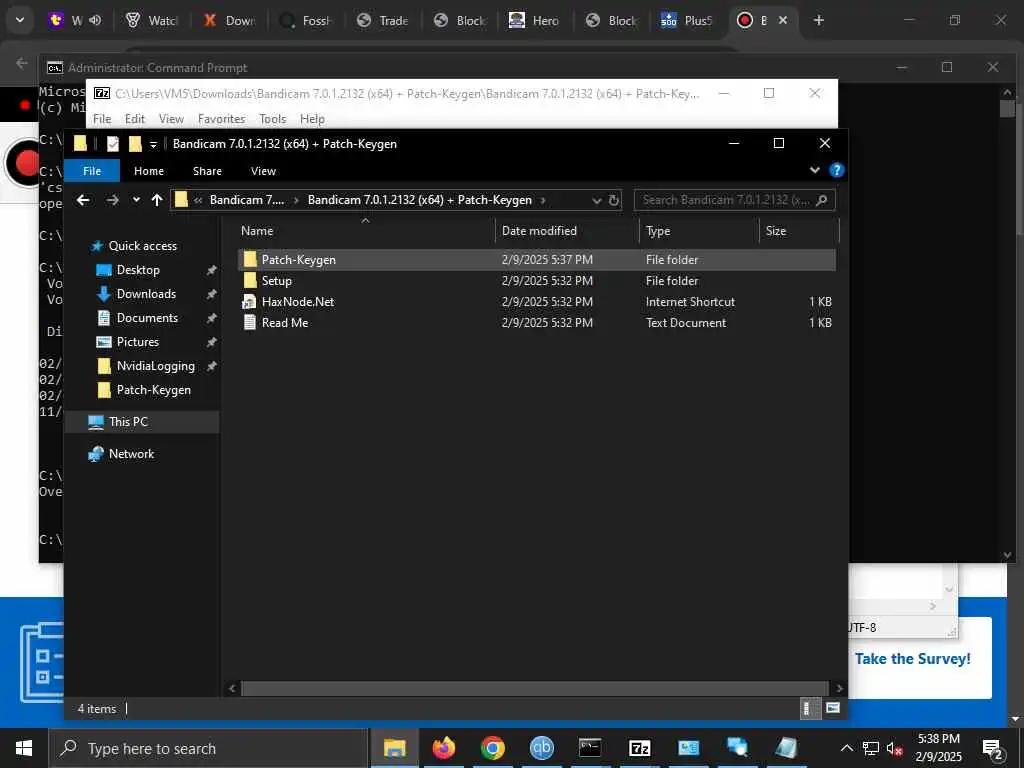Click the Type here to search box
Image resolution: width=1024 pixels, height=768 pixels.
tap(209, 748)
